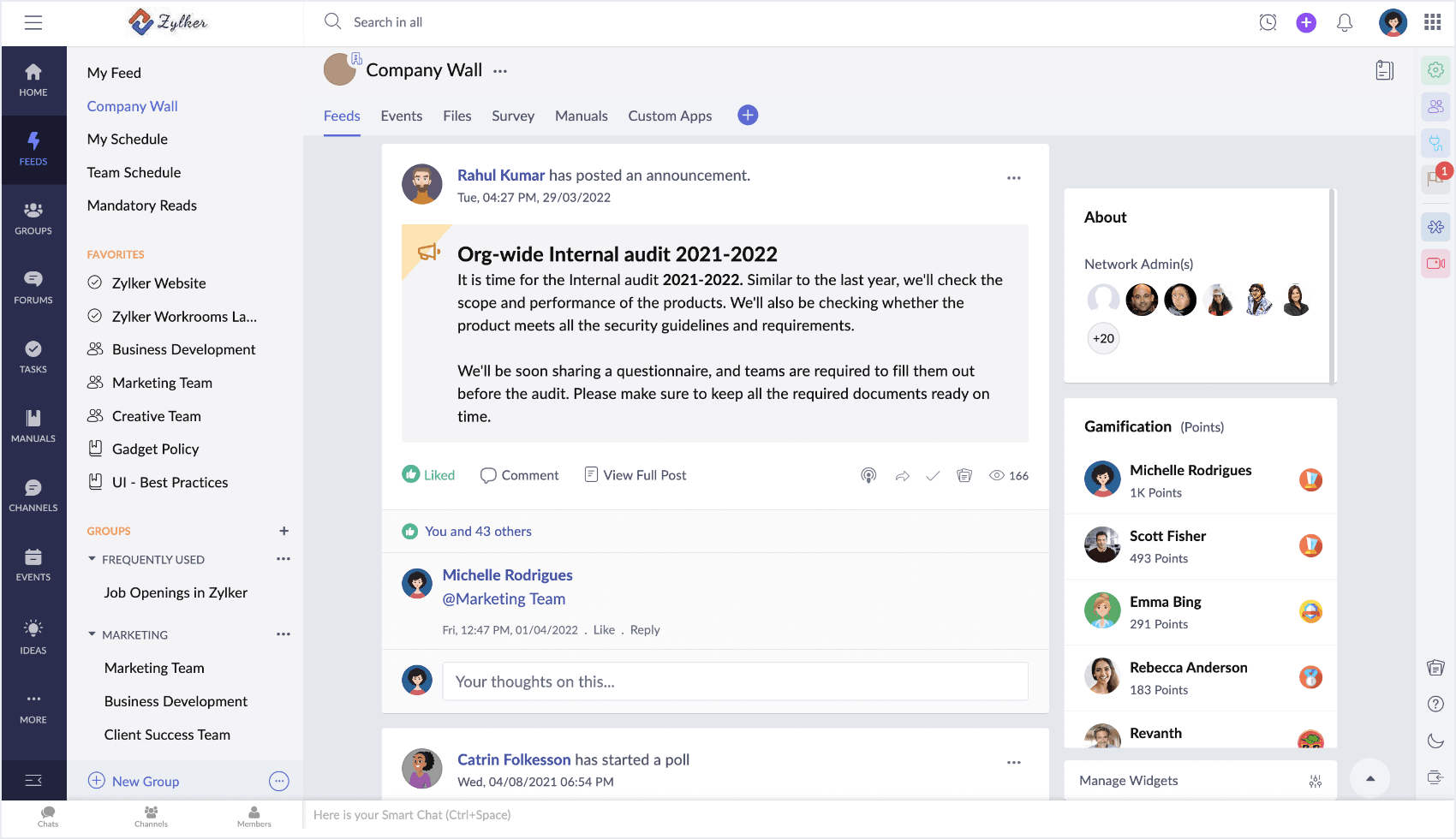Go to Home in left sidebar
This screenshot has height=839, width=1456.
33,80
